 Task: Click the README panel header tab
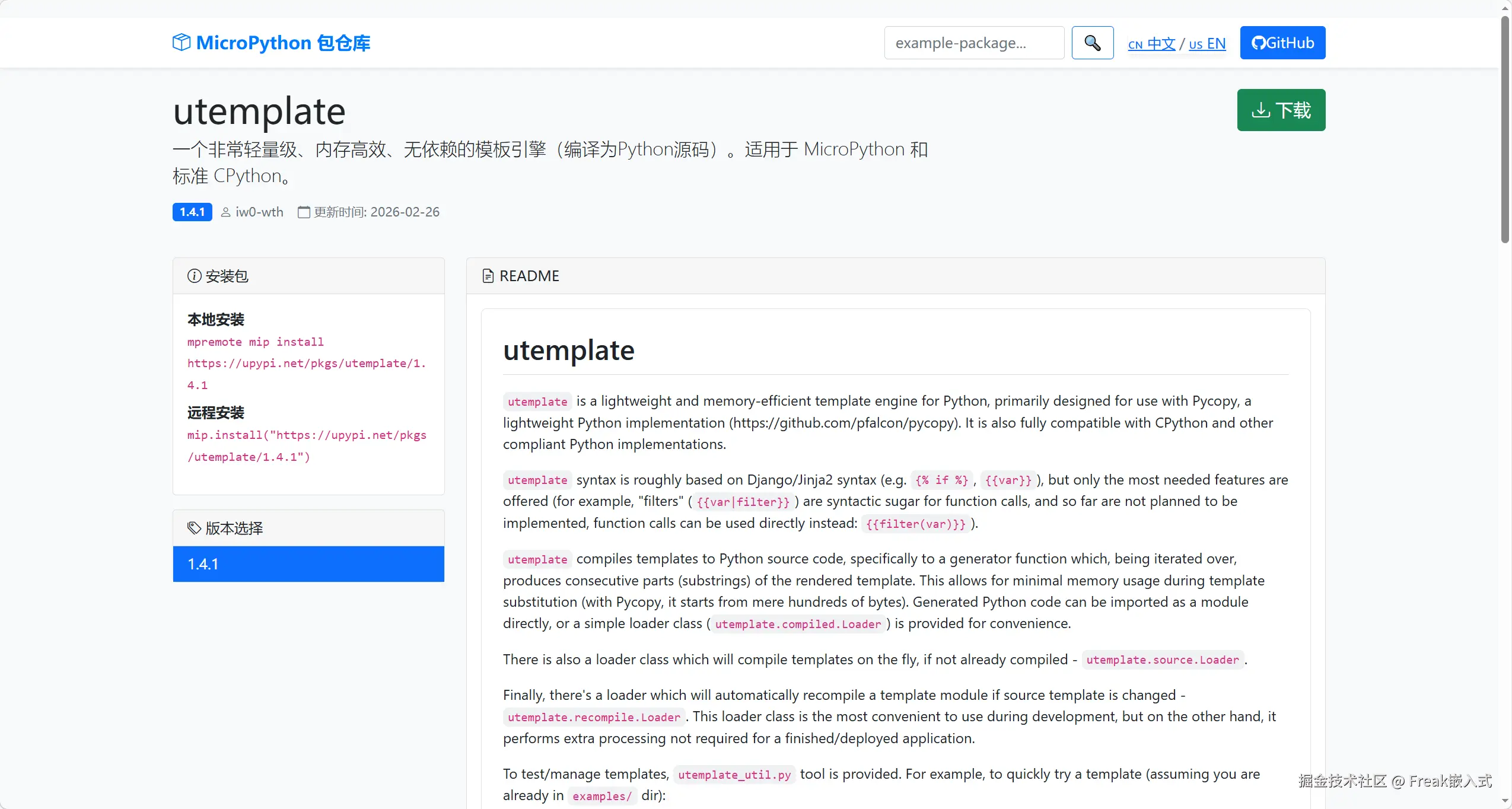pyautogui.click(x=529, y=276)
